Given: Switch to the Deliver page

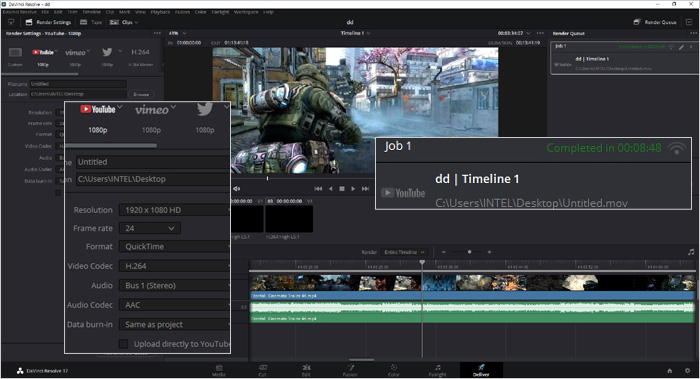Looking at the screenshot, I should 481,371.
